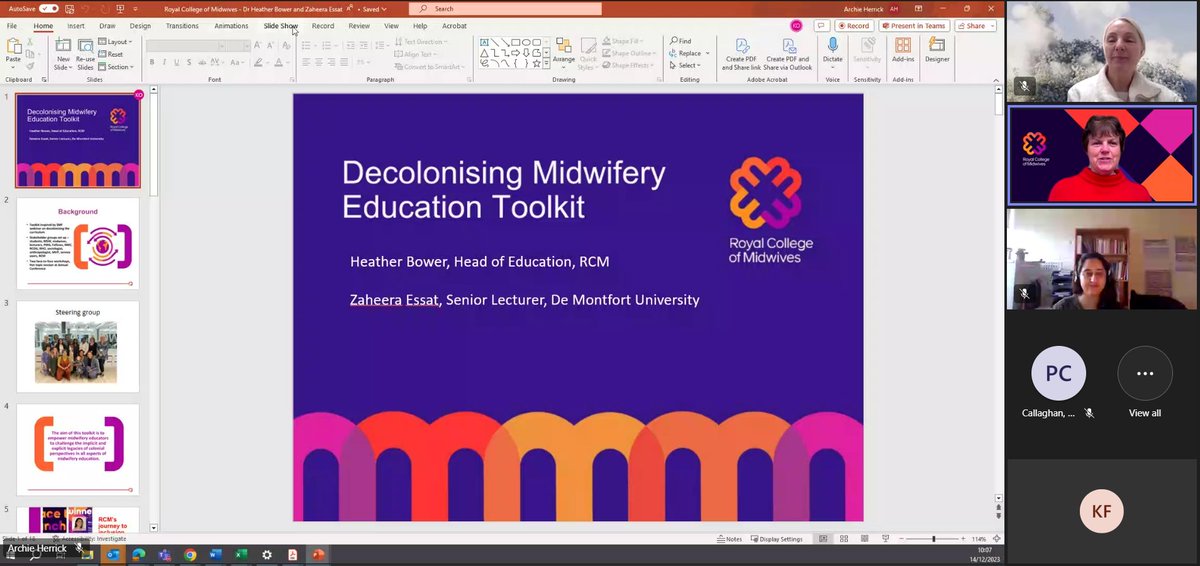Image resolution: width=1200 pixels, height=566 pixels.
Task: Toggle Underline formatting
Action: coord(178,62)
